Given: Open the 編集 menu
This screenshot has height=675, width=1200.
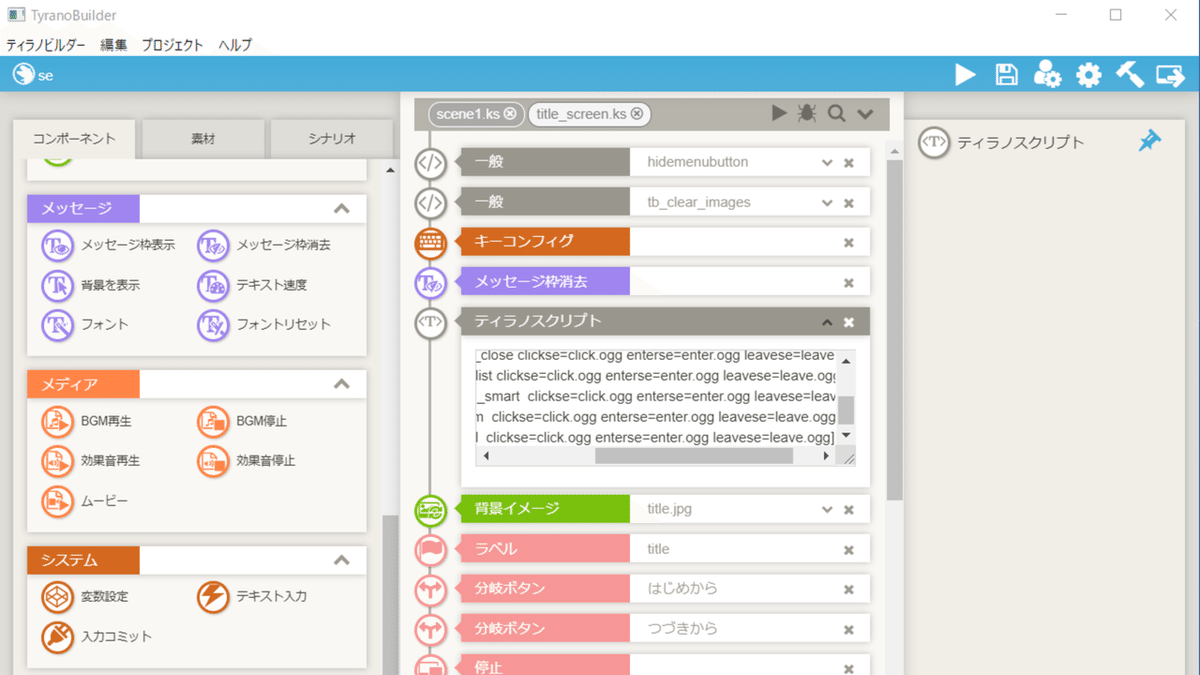Looking at the screenshot, I should click(x=113, y=45).
